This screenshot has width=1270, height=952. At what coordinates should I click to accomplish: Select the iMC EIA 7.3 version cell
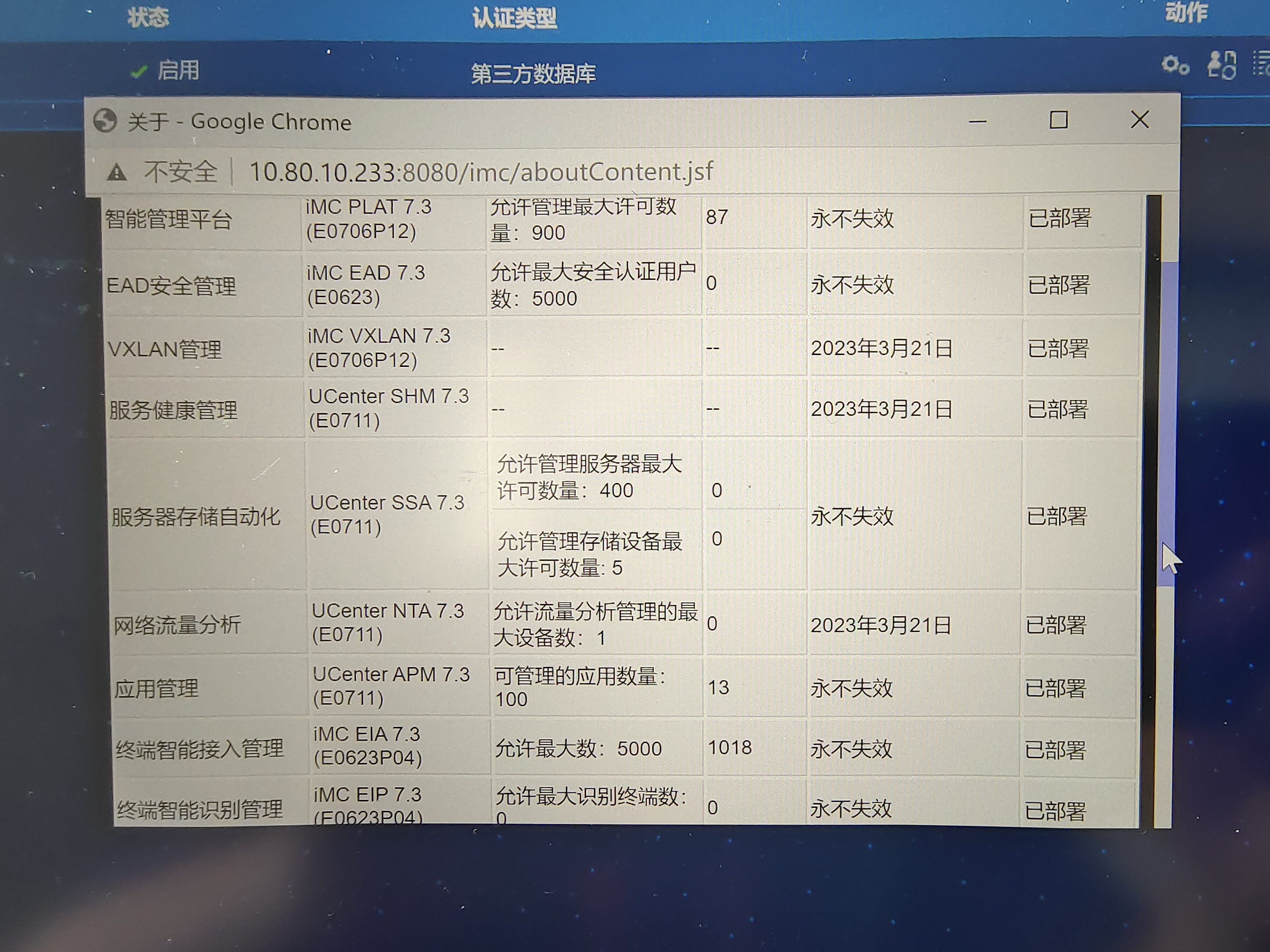368,745
